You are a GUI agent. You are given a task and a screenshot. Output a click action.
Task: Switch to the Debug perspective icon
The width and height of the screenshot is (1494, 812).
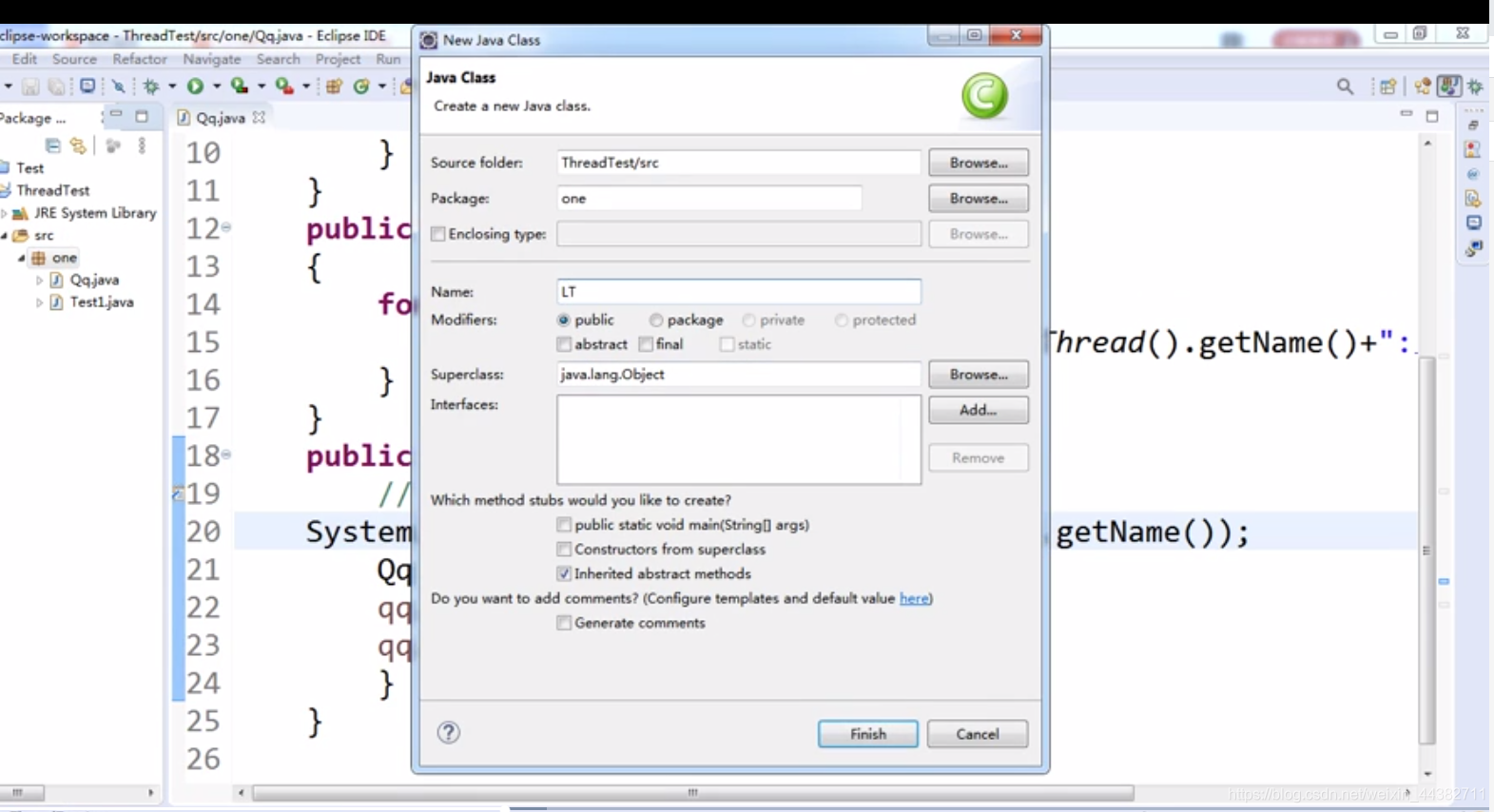point(1476,87)
